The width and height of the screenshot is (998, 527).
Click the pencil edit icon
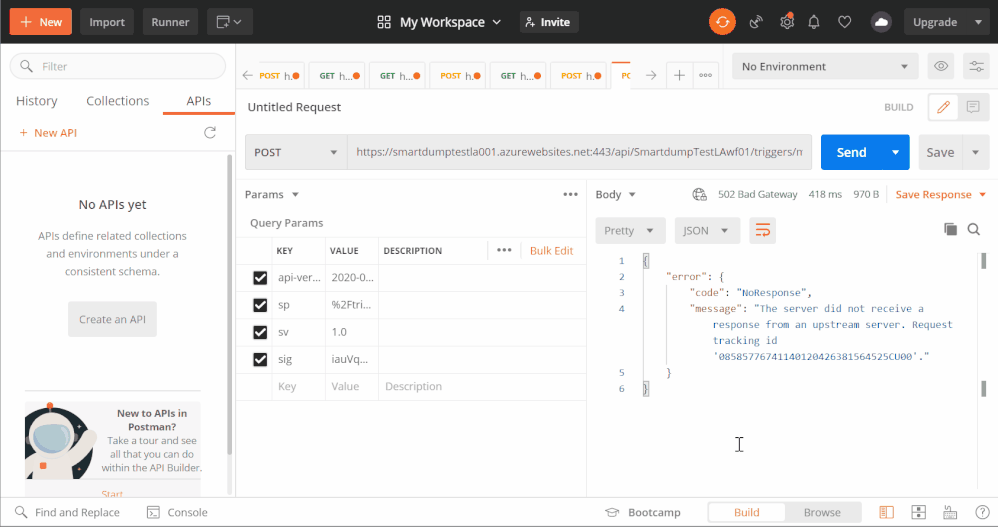pos(943,107)
